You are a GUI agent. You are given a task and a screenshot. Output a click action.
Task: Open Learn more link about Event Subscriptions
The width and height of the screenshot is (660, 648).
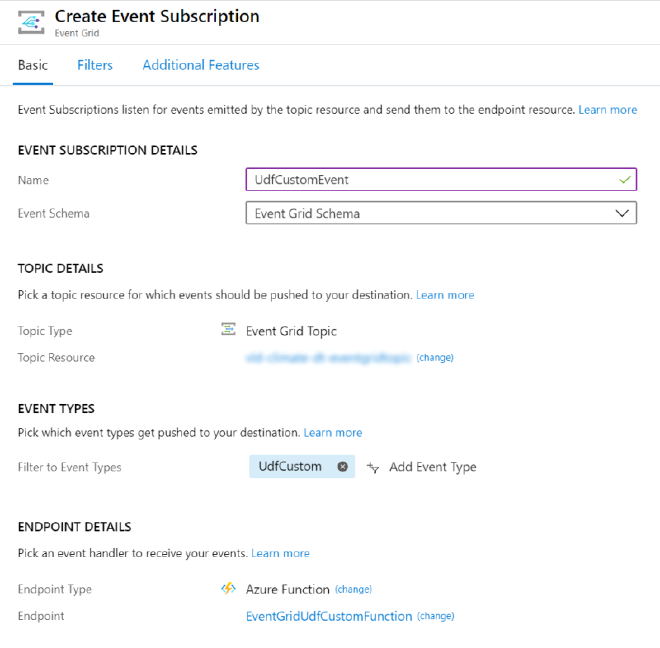[607, 110]
